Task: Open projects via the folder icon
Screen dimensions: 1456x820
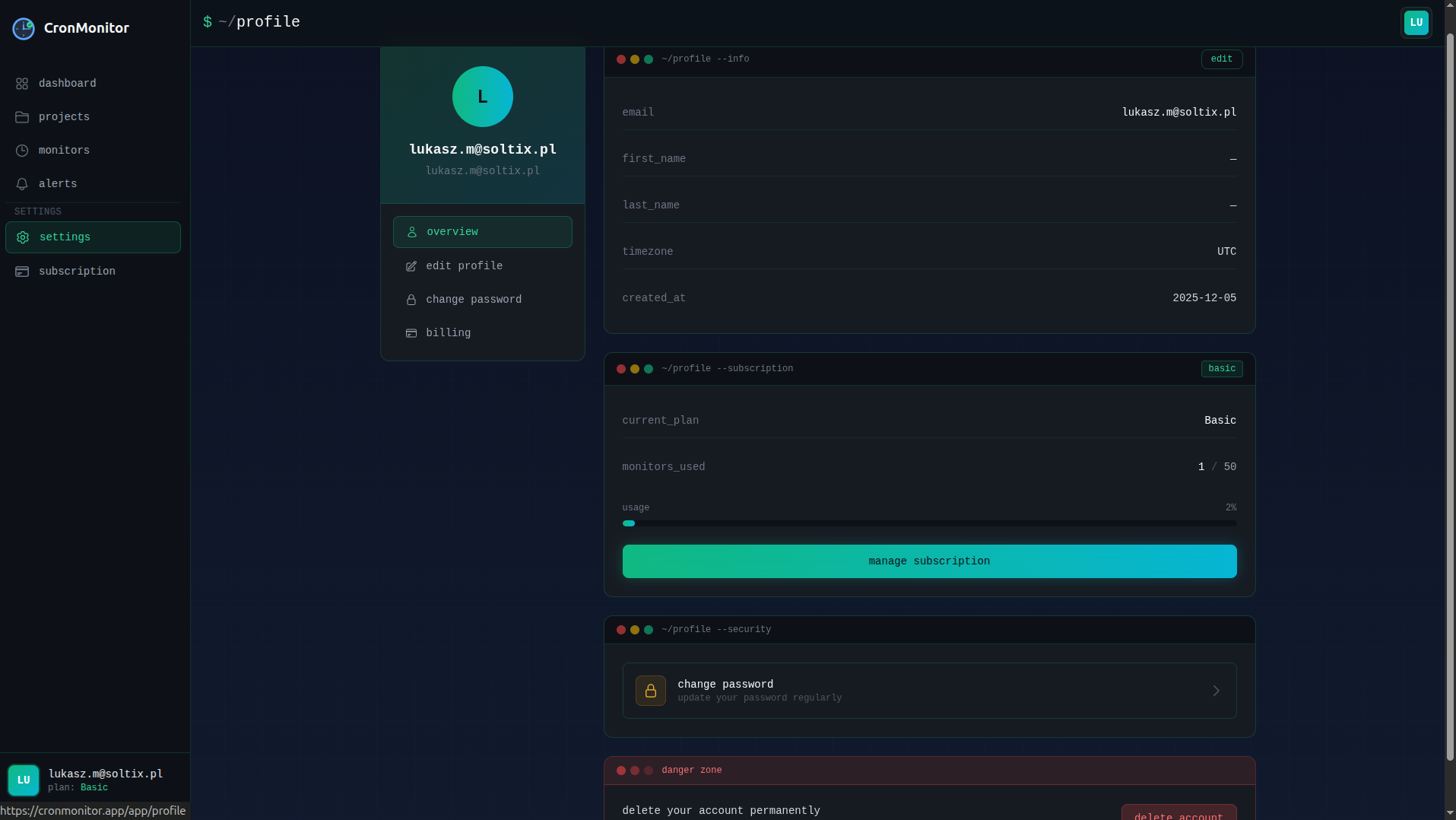Action: (22, 116)
